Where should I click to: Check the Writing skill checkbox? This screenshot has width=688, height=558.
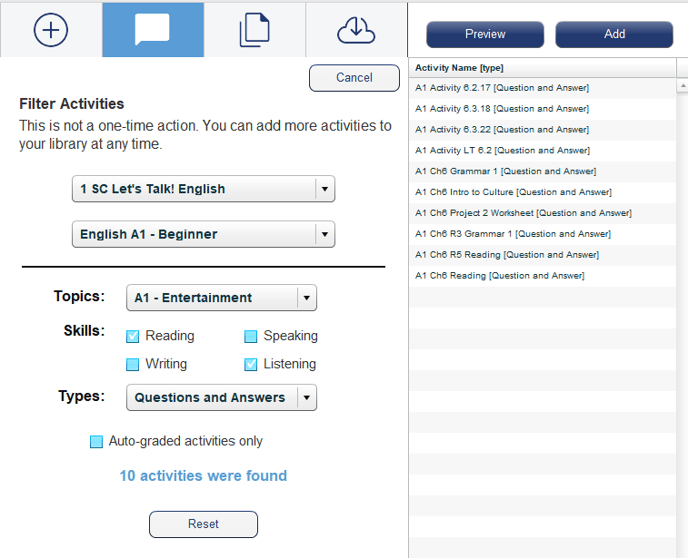pyautogui.click(x=133, y=364)
